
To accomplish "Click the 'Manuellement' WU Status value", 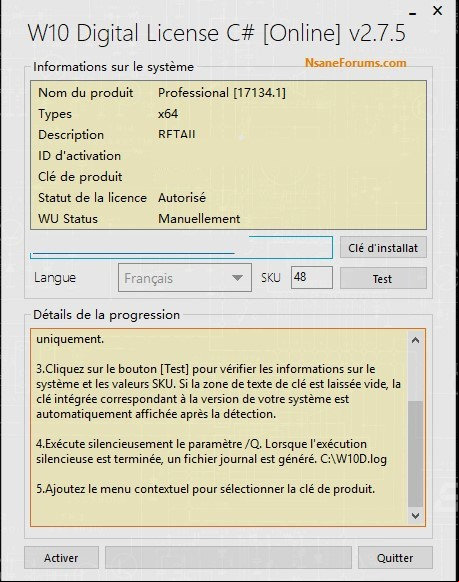I will coord(199,219).
